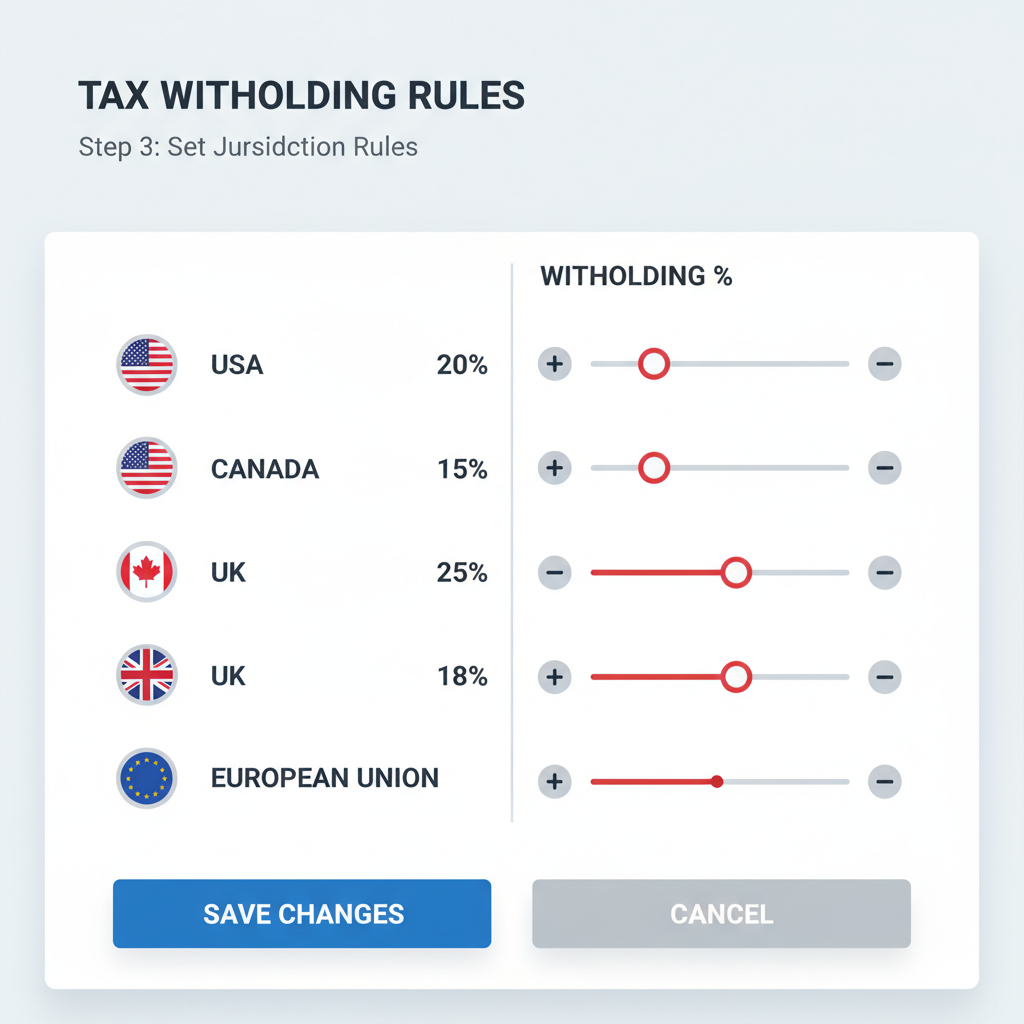Click the USA flag icon
The image size is (1024, 1024).
(146, 364)
